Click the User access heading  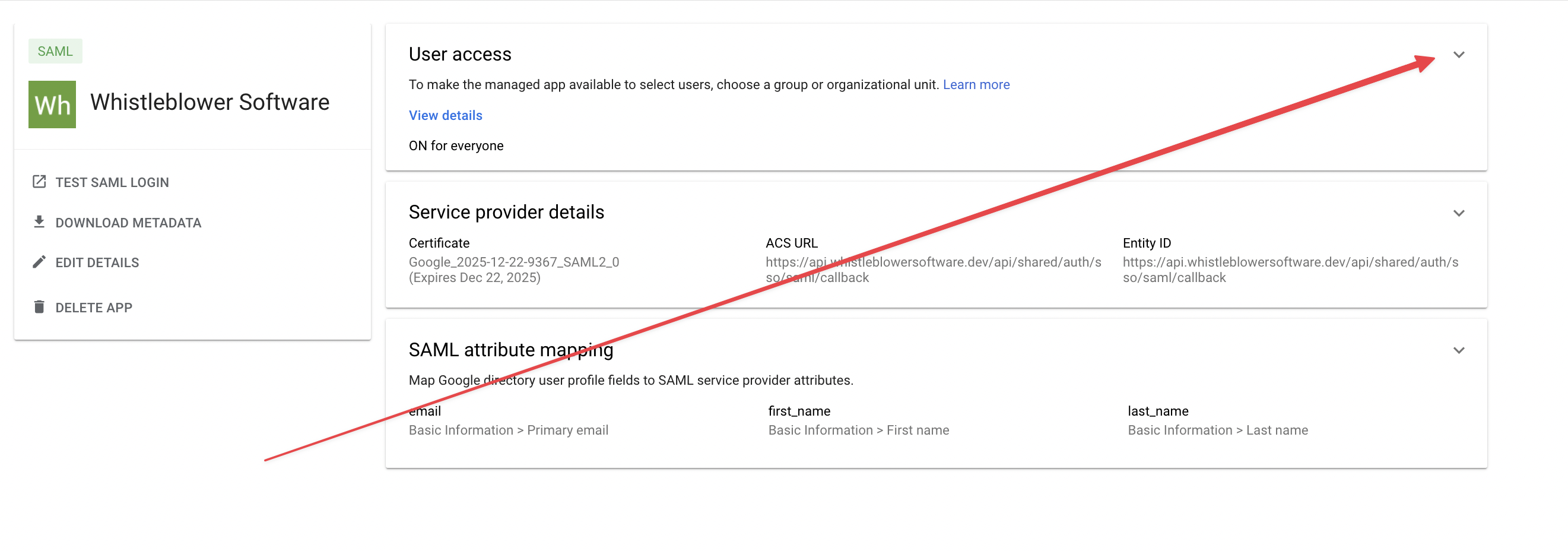[x=460, y=54]
